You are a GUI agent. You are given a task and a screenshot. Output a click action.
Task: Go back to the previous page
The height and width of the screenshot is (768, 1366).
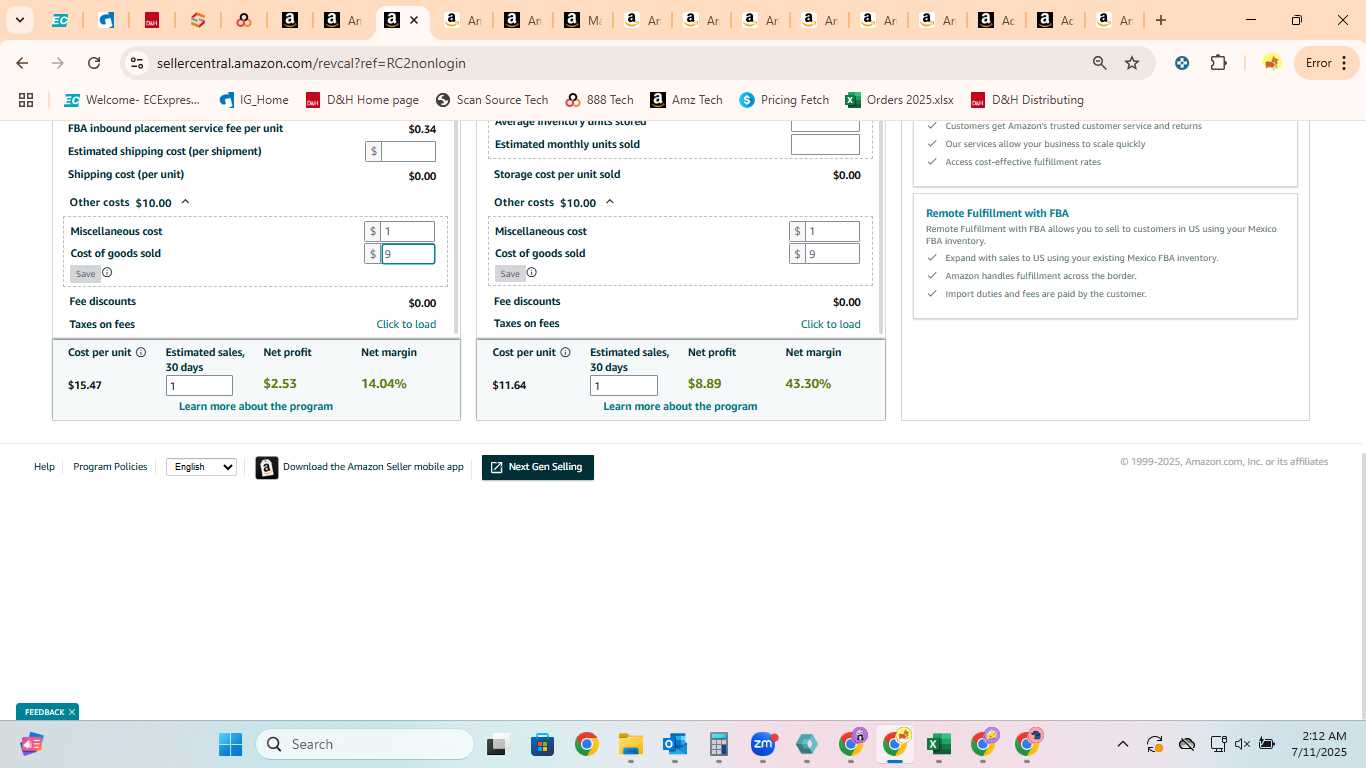22,63
